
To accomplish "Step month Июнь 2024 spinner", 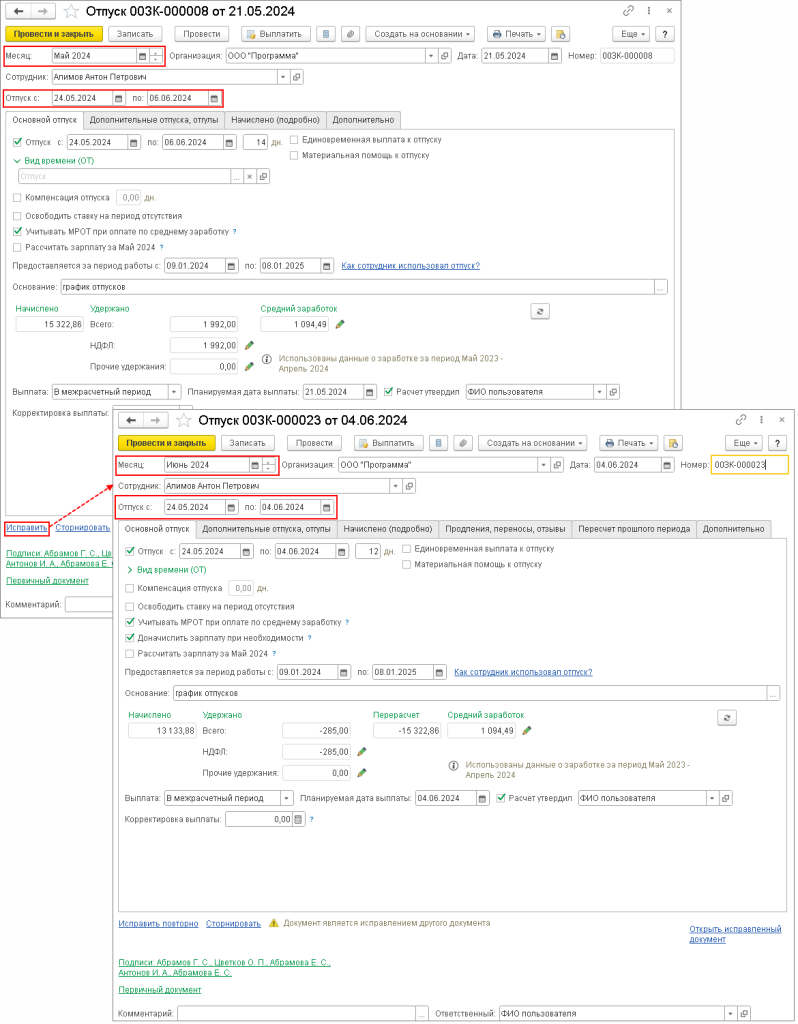I will (268, 465).
